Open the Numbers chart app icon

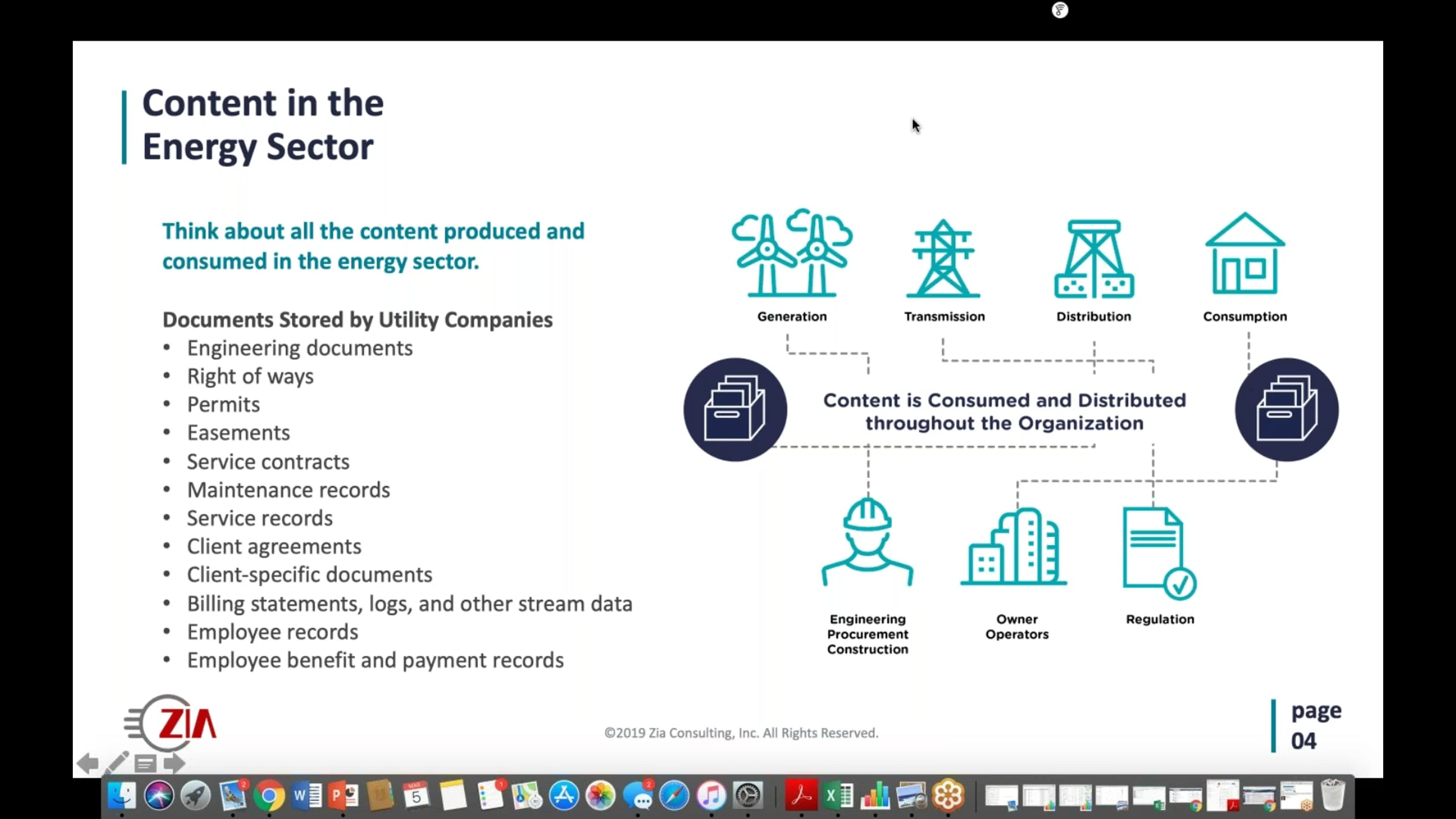pyautogui.click(x=875, y=796)
